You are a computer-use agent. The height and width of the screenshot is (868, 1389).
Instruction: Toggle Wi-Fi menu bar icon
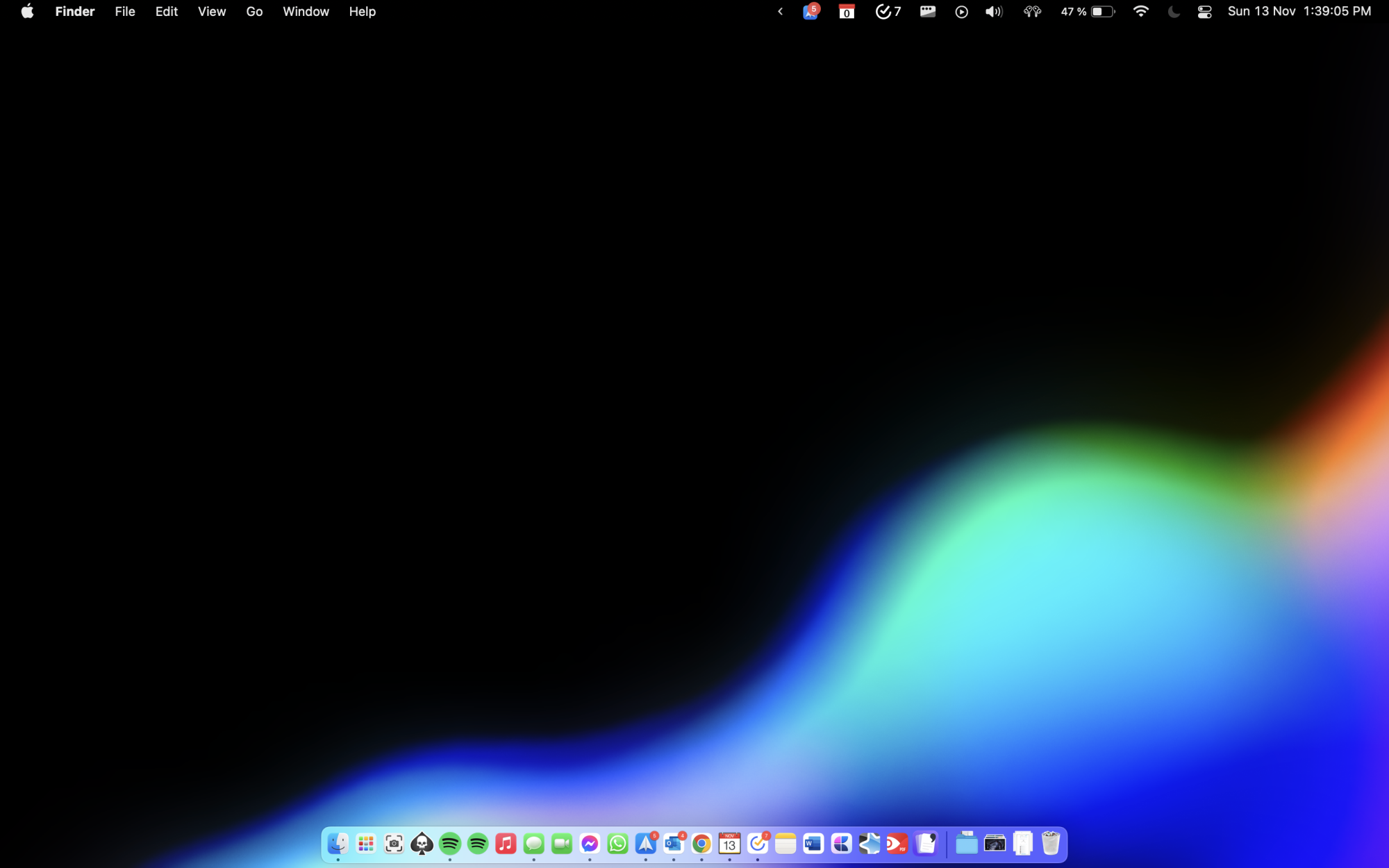[x=1140, y=12]
